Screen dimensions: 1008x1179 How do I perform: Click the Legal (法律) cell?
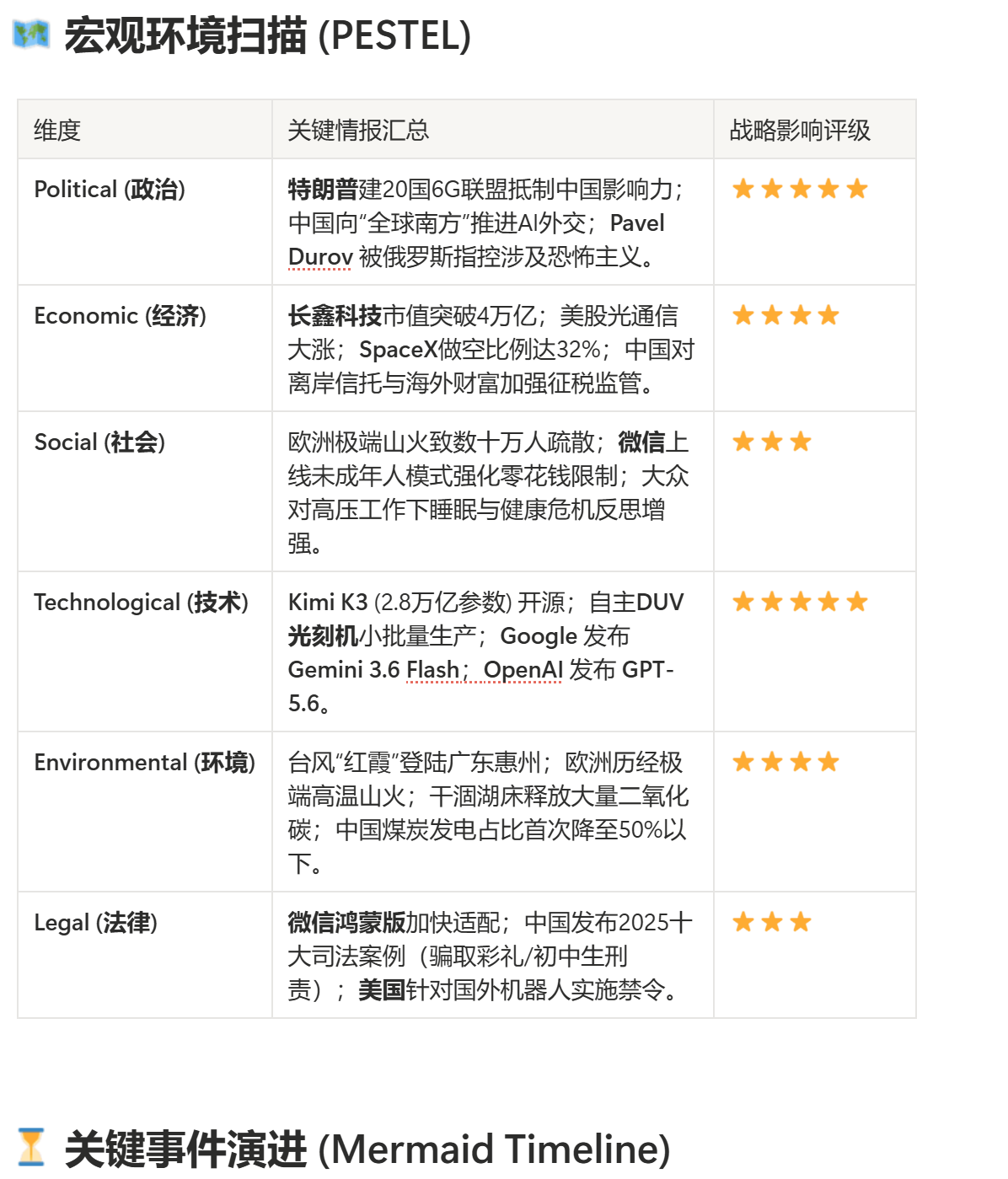[145, 955]
